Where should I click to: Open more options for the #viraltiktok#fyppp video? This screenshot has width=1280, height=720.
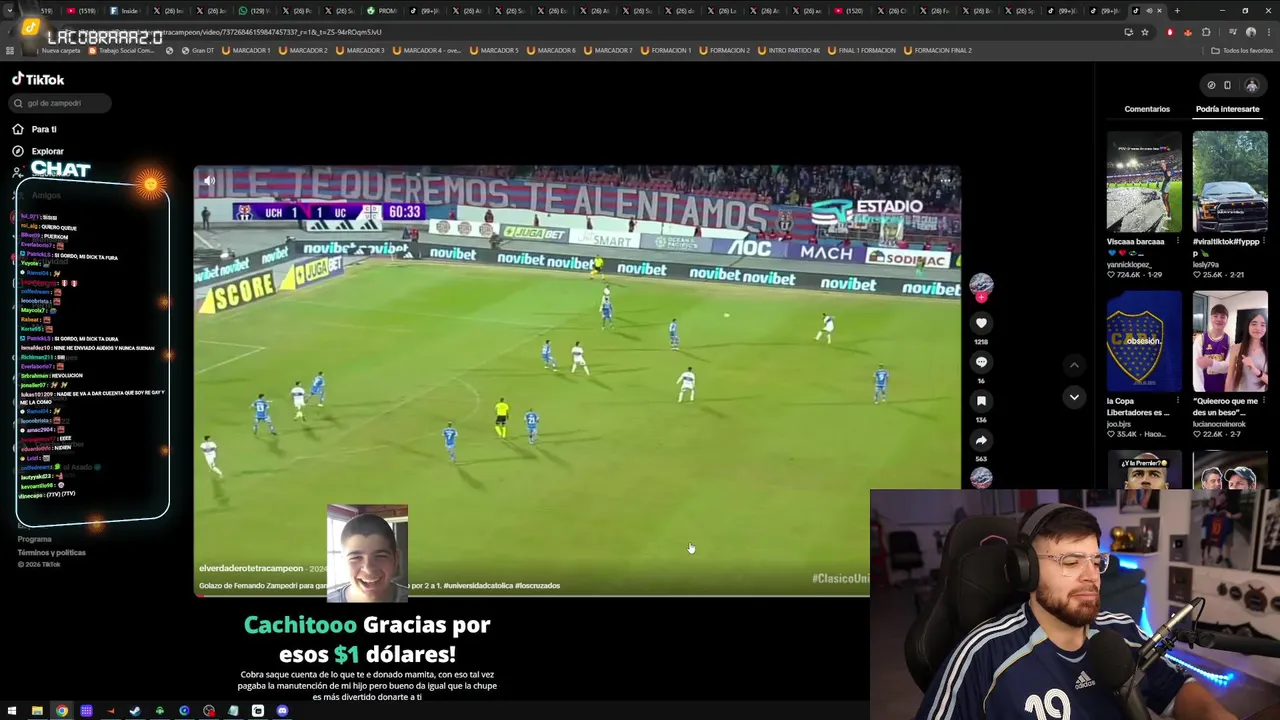[x=1264, y=242]
